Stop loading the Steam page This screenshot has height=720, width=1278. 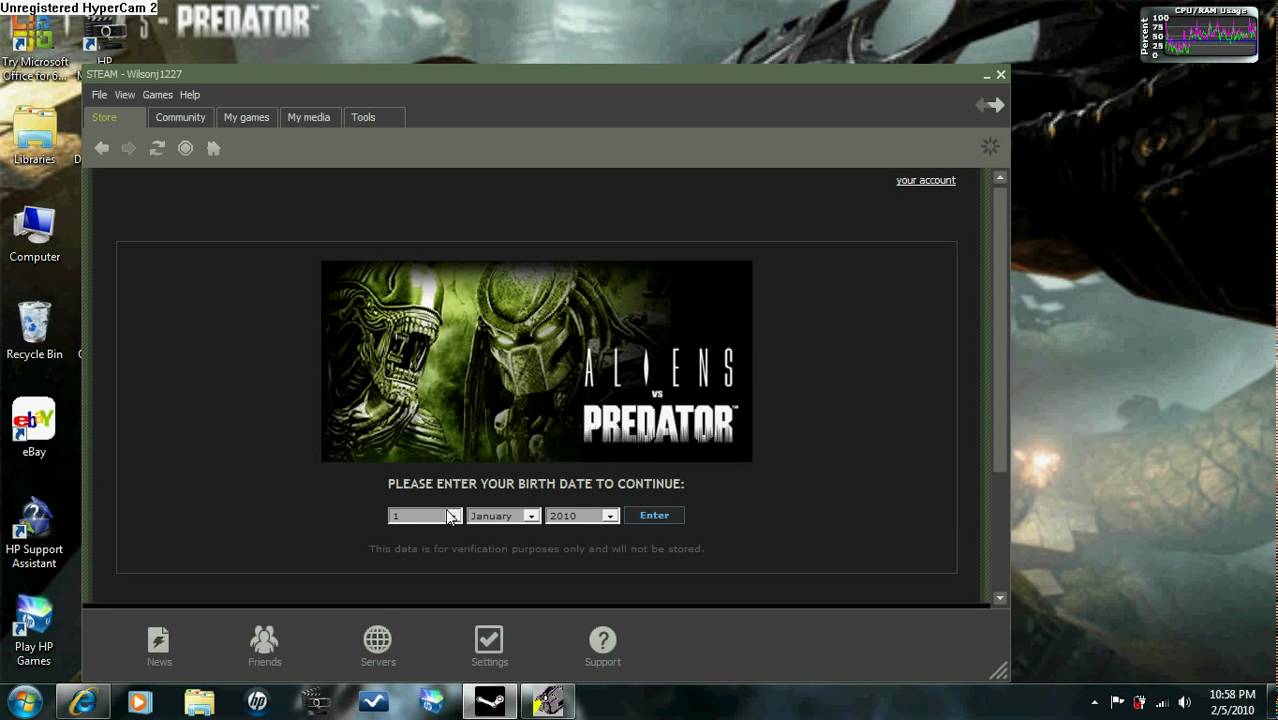pyautogui.click(x=185, y=148)
